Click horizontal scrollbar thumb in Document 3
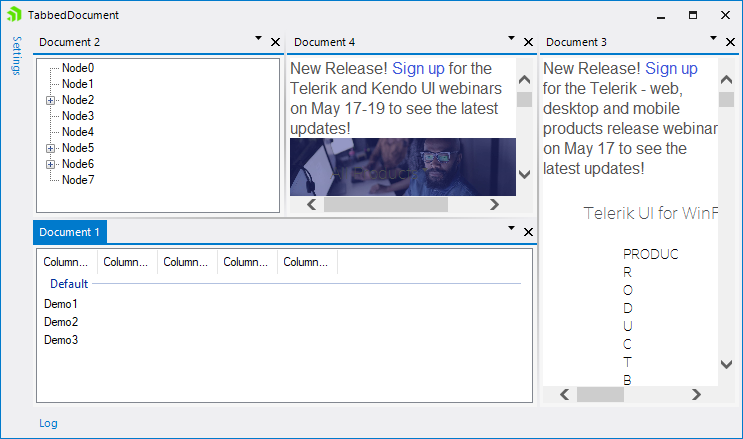Screen dimensions: 743x439 600,394
